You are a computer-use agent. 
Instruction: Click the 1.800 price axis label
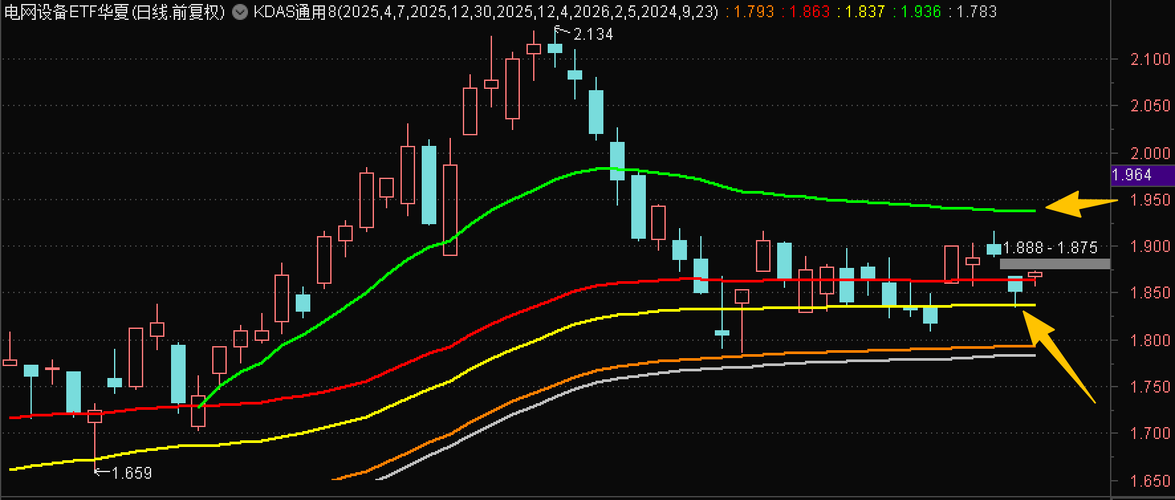click(x=1152, y=340)
